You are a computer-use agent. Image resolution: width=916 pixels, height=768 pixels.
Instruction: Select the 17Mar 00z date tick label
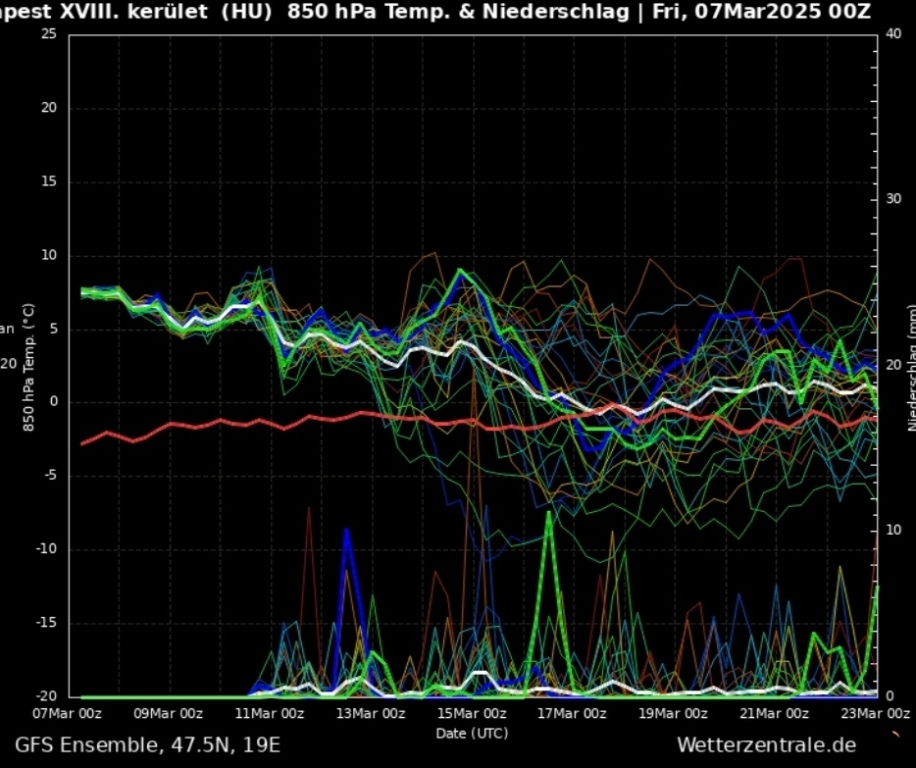(x=572, y=713)
